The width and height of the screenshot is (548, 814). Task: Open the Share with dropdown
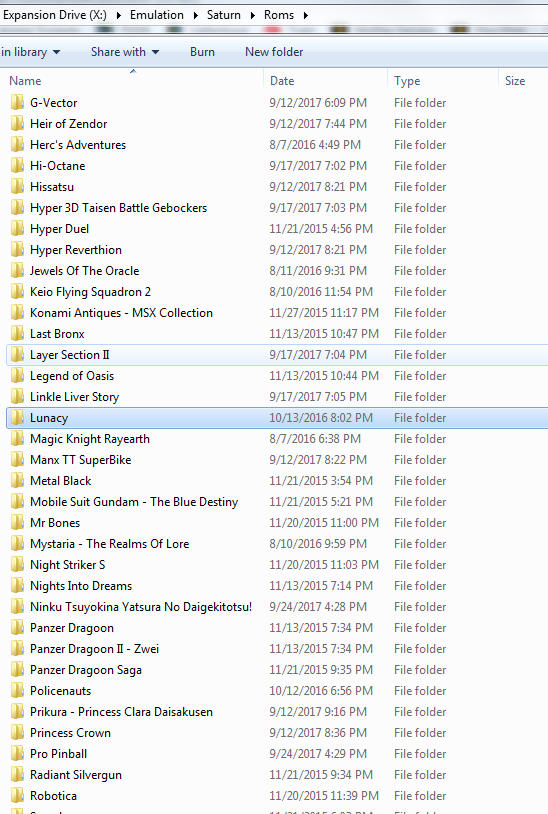(125, 52)
